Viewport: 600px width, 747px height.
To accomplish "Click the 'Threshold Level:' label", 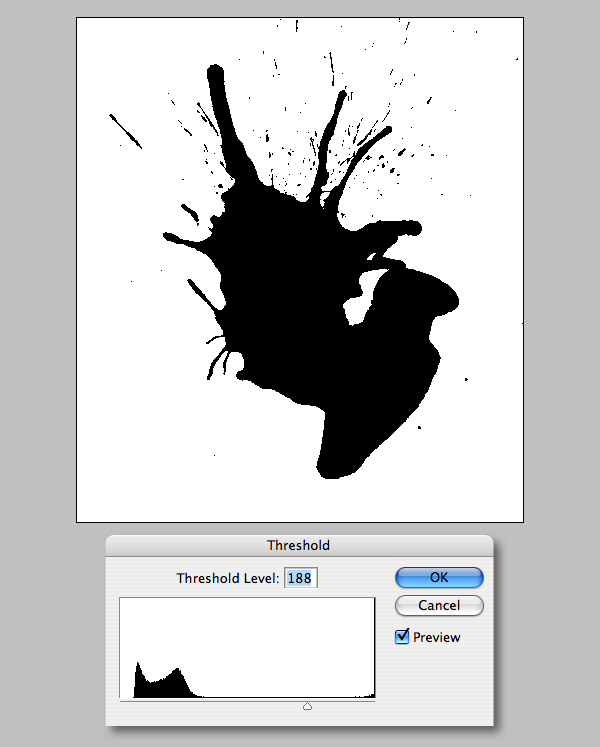I will point(228,578).
